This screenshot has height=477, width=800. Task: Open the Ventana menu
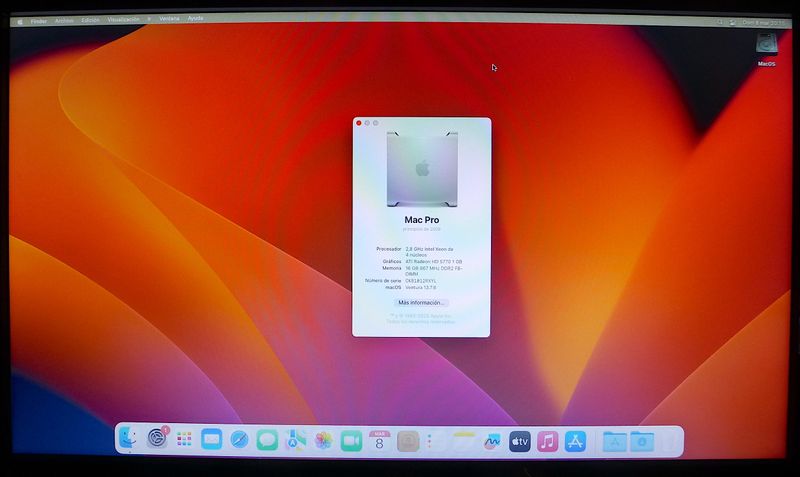click(x=169, y=19)
